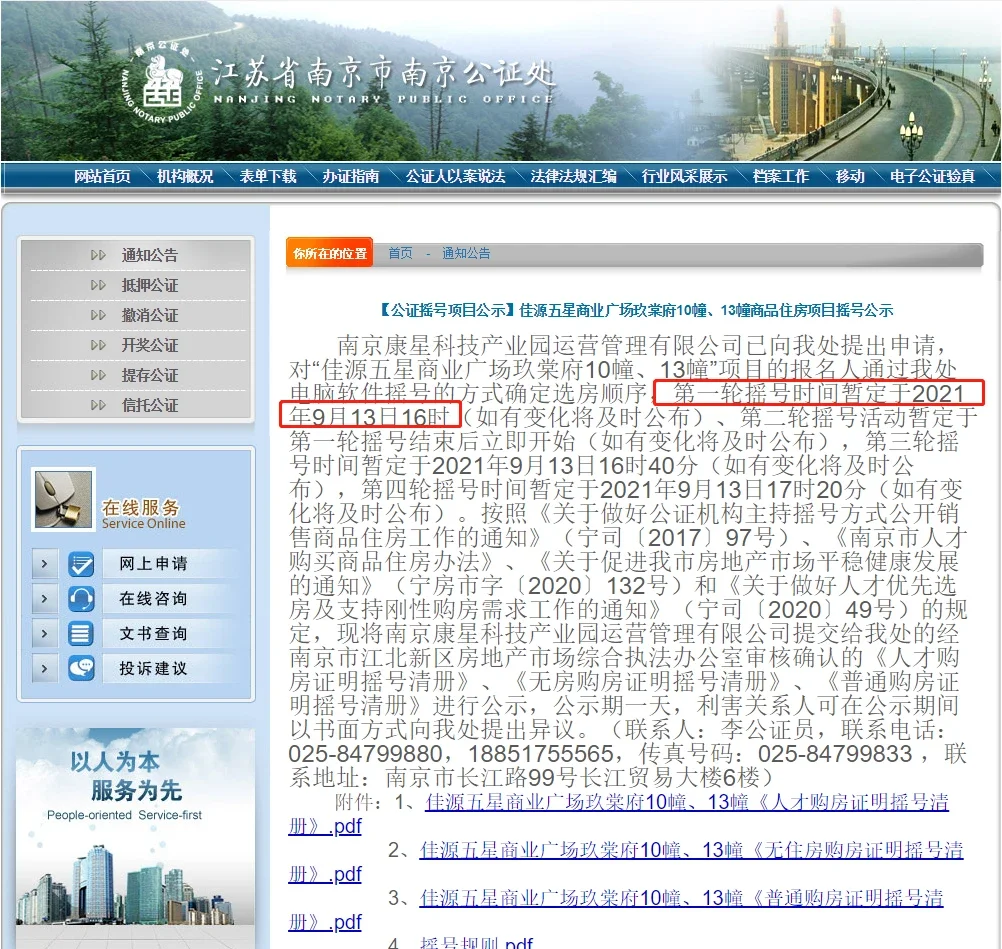The image size is (1002, 949).
Task: Open the 摇号规则.pdf attachment
Action: tap(476, 942)
